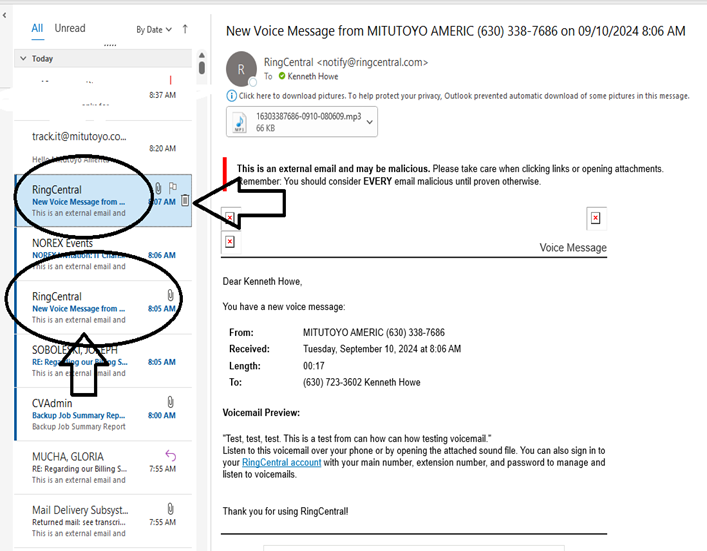
Task: Open the mp3 attachment dropdown arrow
Action: [x=369, y=123]
